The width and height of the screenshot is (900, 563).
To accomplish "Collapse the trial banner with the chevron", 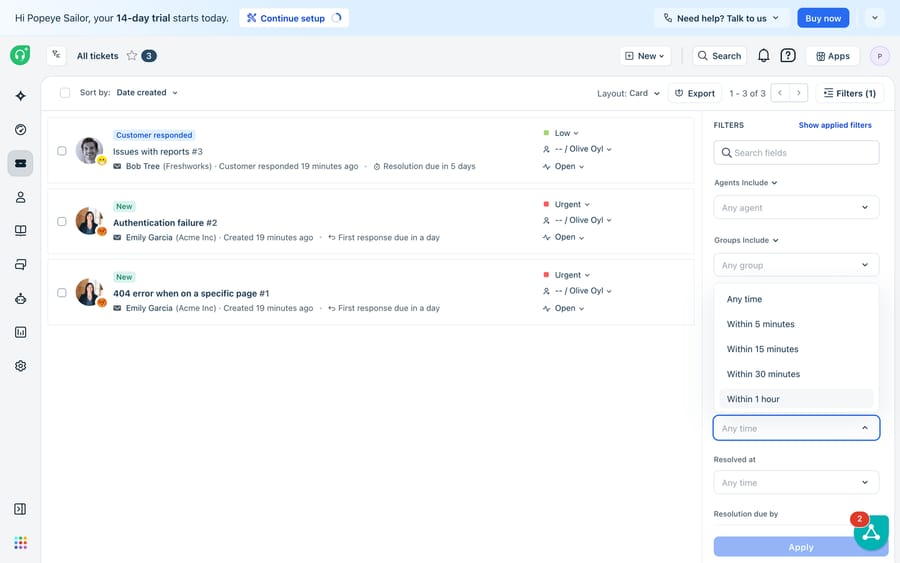I will [x=875, y=18].
